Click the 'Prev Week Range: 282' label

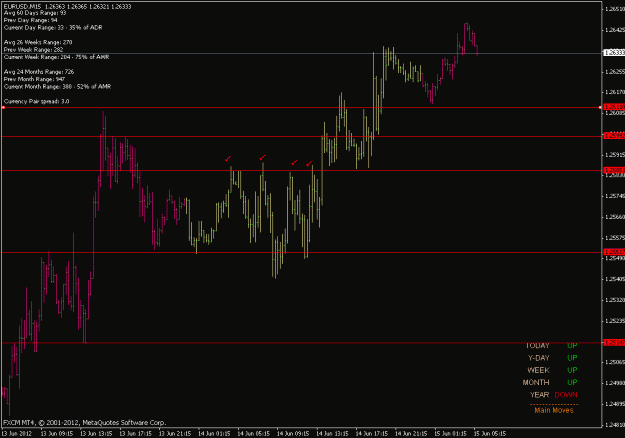point(33,49)
